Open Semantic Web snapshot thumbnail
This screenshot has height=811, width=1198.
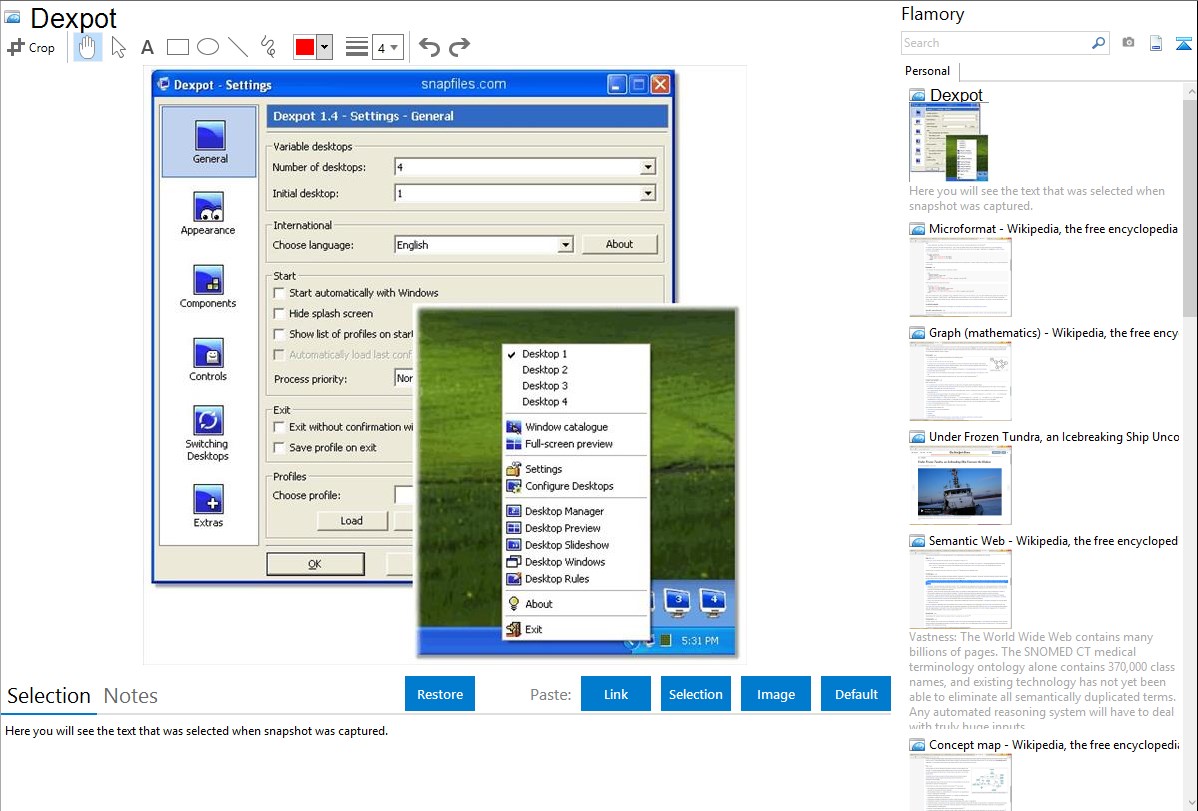pos(960,589)
